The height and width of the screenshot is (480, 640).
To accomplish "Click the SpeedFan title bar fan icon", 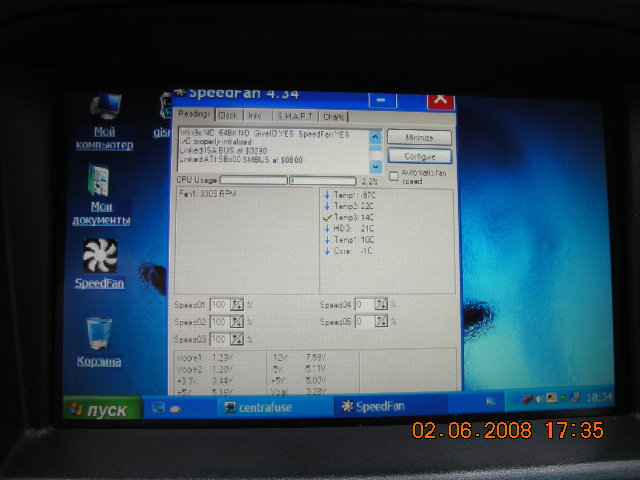I will tap(180, 93).
